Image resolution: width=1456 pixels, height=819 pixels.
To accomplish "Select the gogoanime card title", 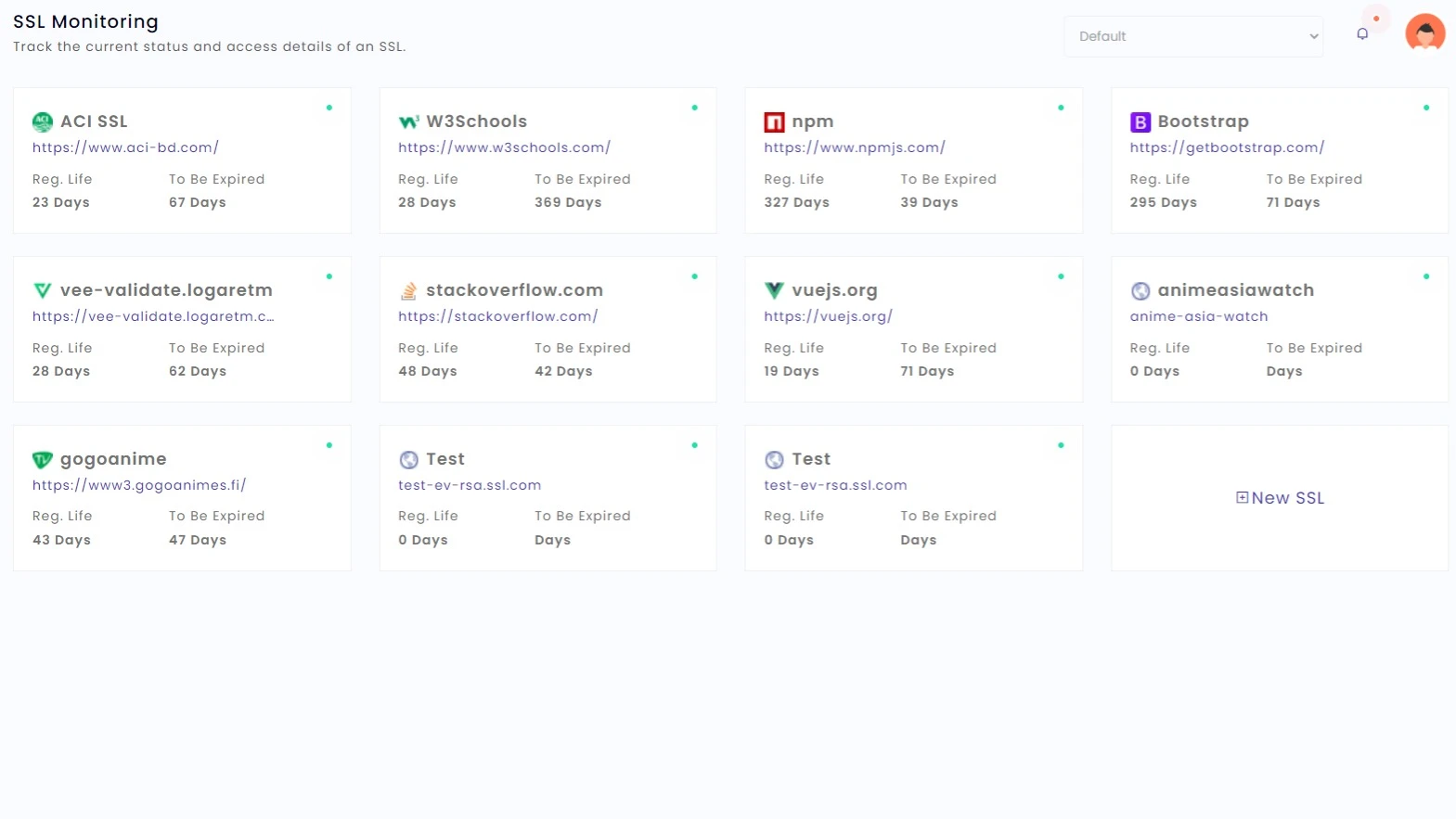I will click(x=113, y=459).
